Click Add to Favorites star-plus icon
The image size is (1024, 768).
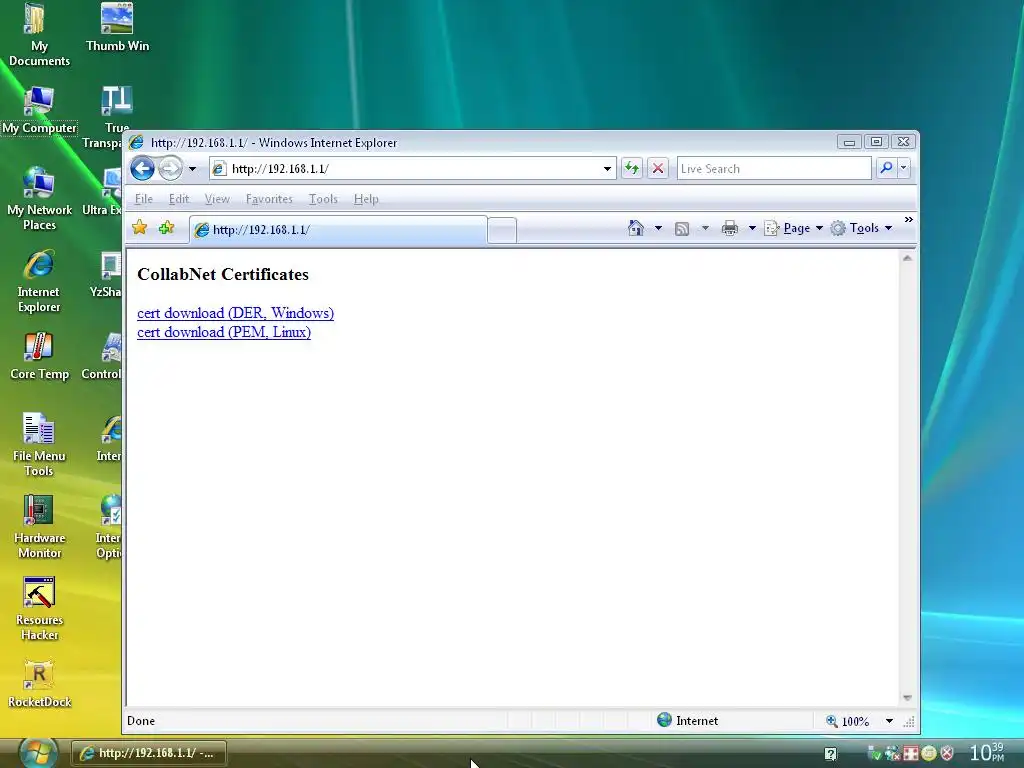167,227
